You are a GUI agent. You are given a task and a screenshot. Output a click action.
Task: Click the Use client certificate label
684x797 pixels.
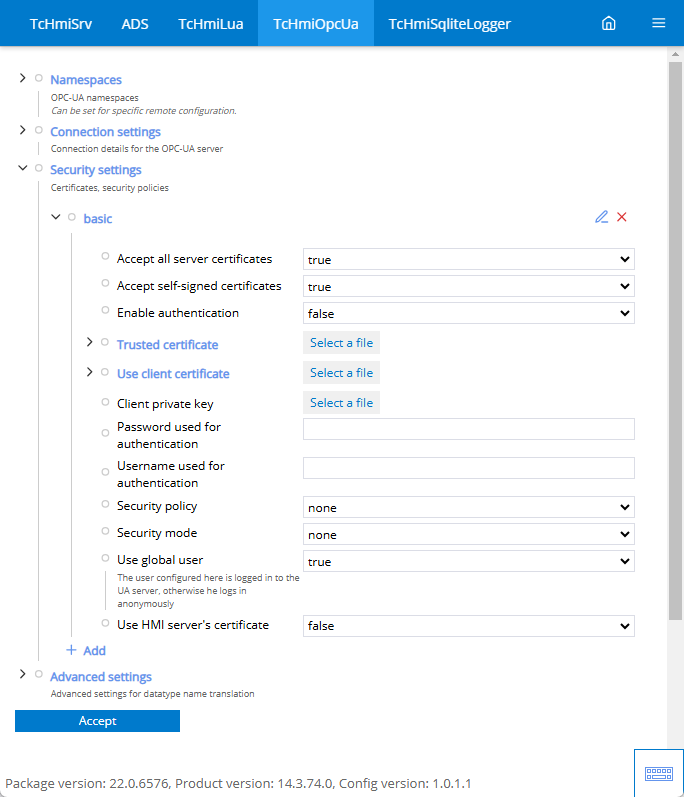click(x=173, y=374)
